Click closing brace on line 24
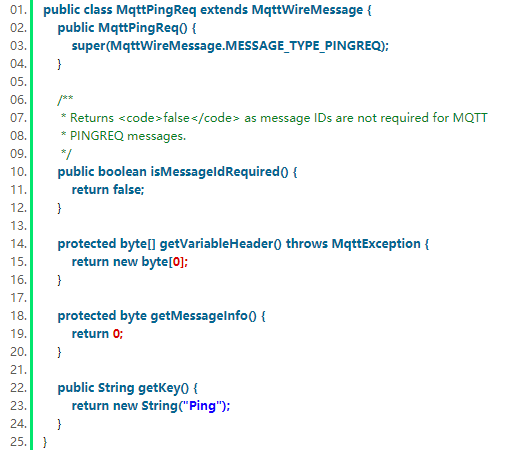Viewport: 505px width, 454px height. tap(60, 424)
